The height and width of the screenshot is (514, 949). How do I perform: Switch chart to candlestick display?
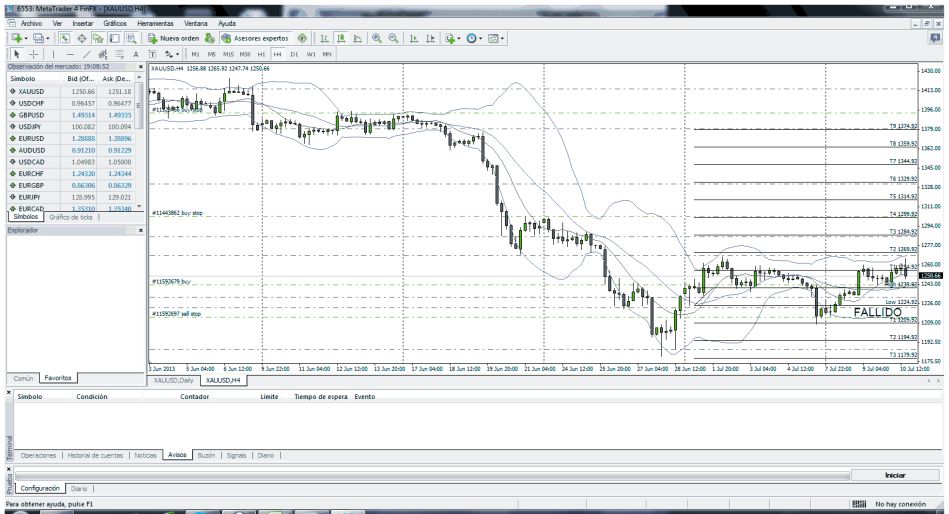(x=341, y=37)
